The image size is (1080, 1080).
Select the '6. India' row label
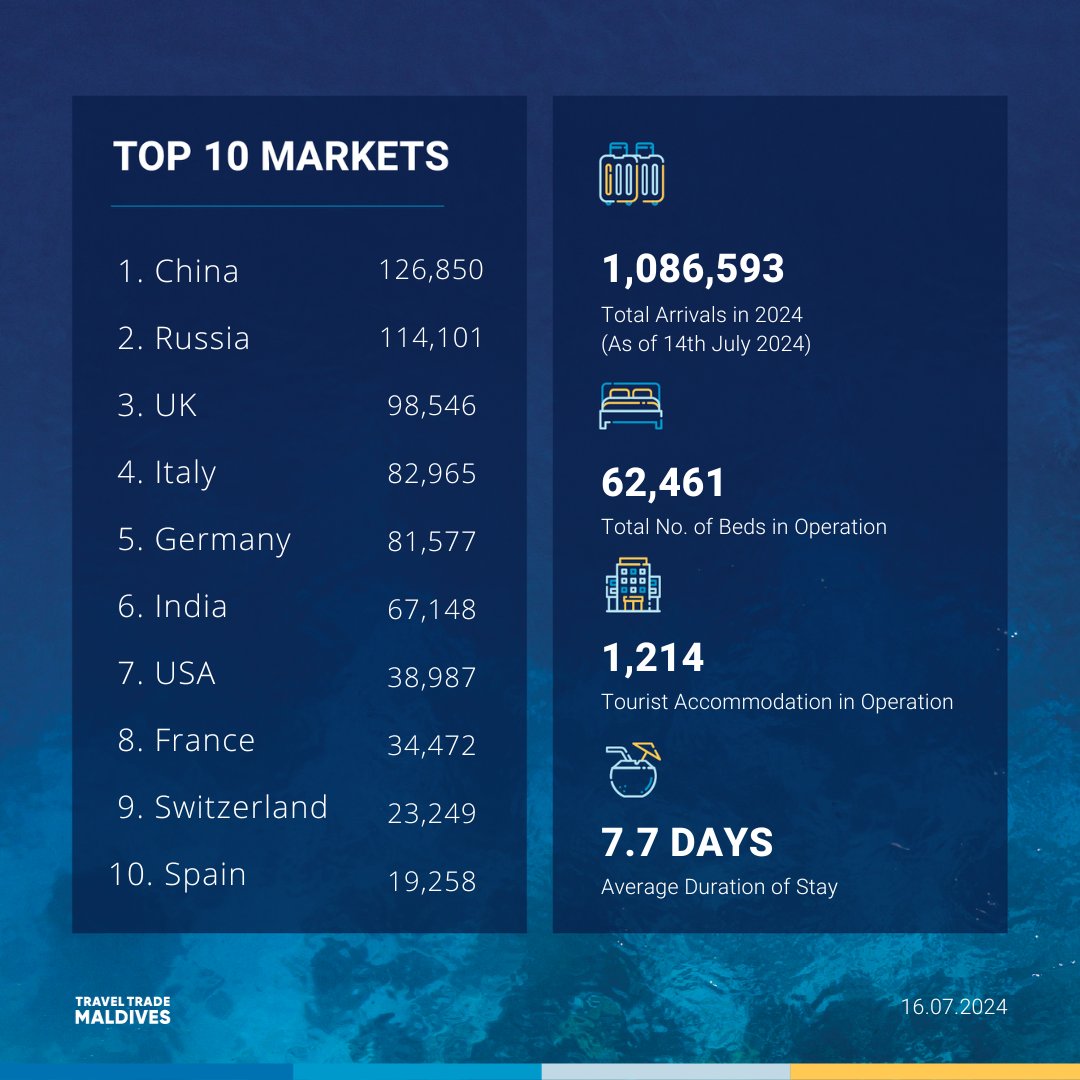[x=172, y=606]
